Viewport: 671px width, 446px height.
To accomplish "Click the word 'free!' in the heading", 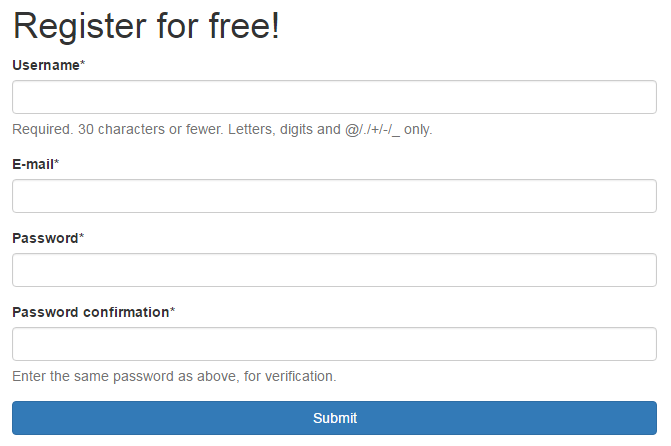I will [244, 26].
